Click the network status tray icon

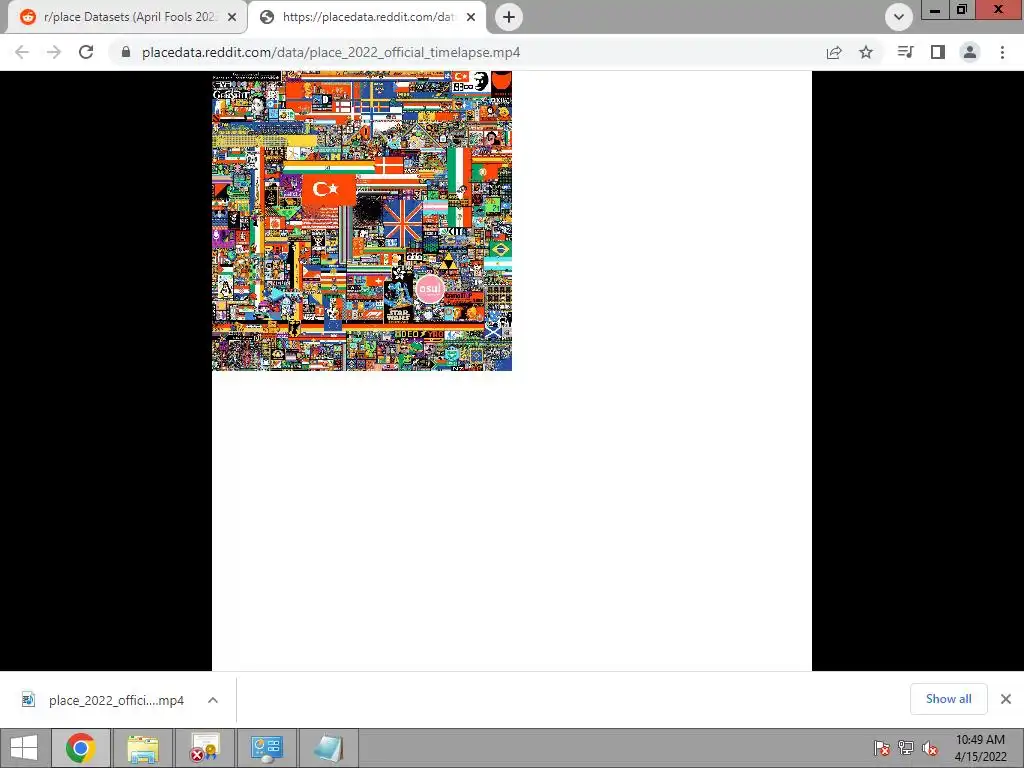coord(906,748)
